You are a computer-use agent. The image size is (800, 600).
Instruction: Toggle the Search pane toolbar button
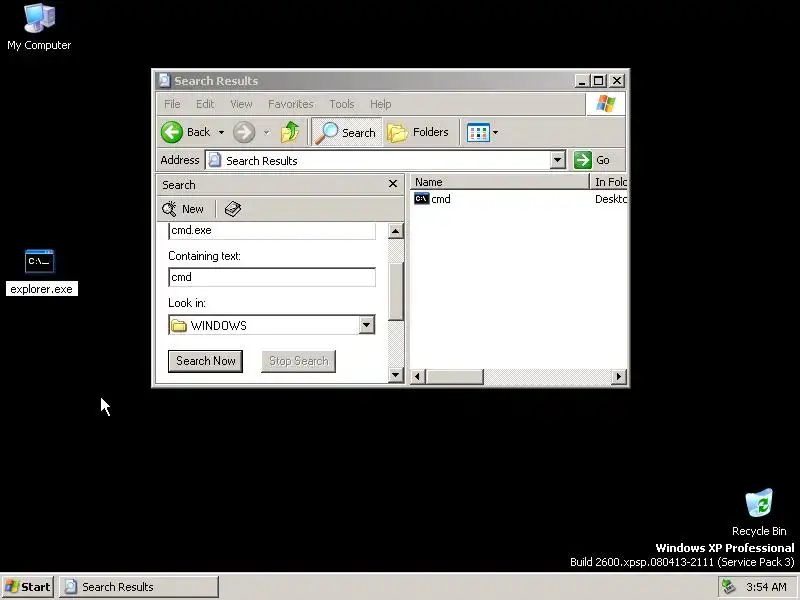tap(346, 133)
